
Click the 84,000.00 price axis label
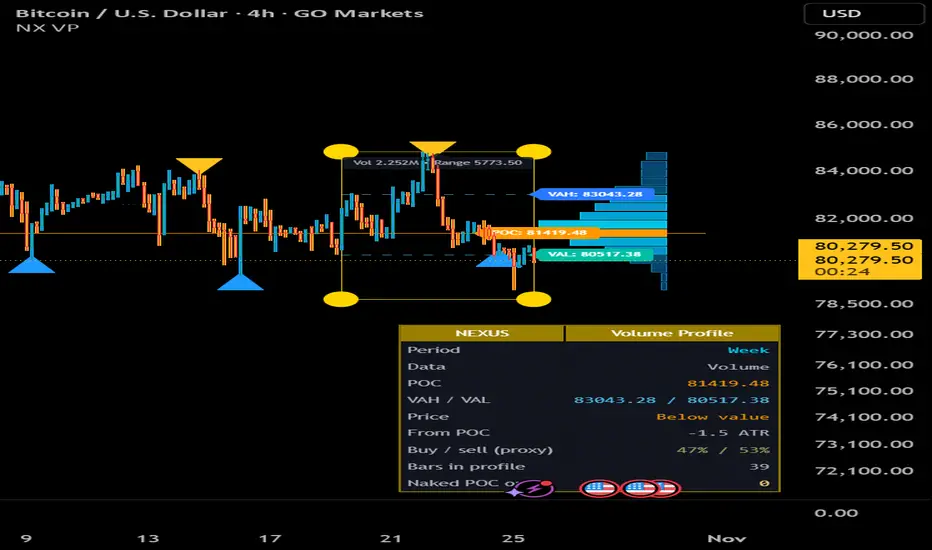click(x=864, y=171)
